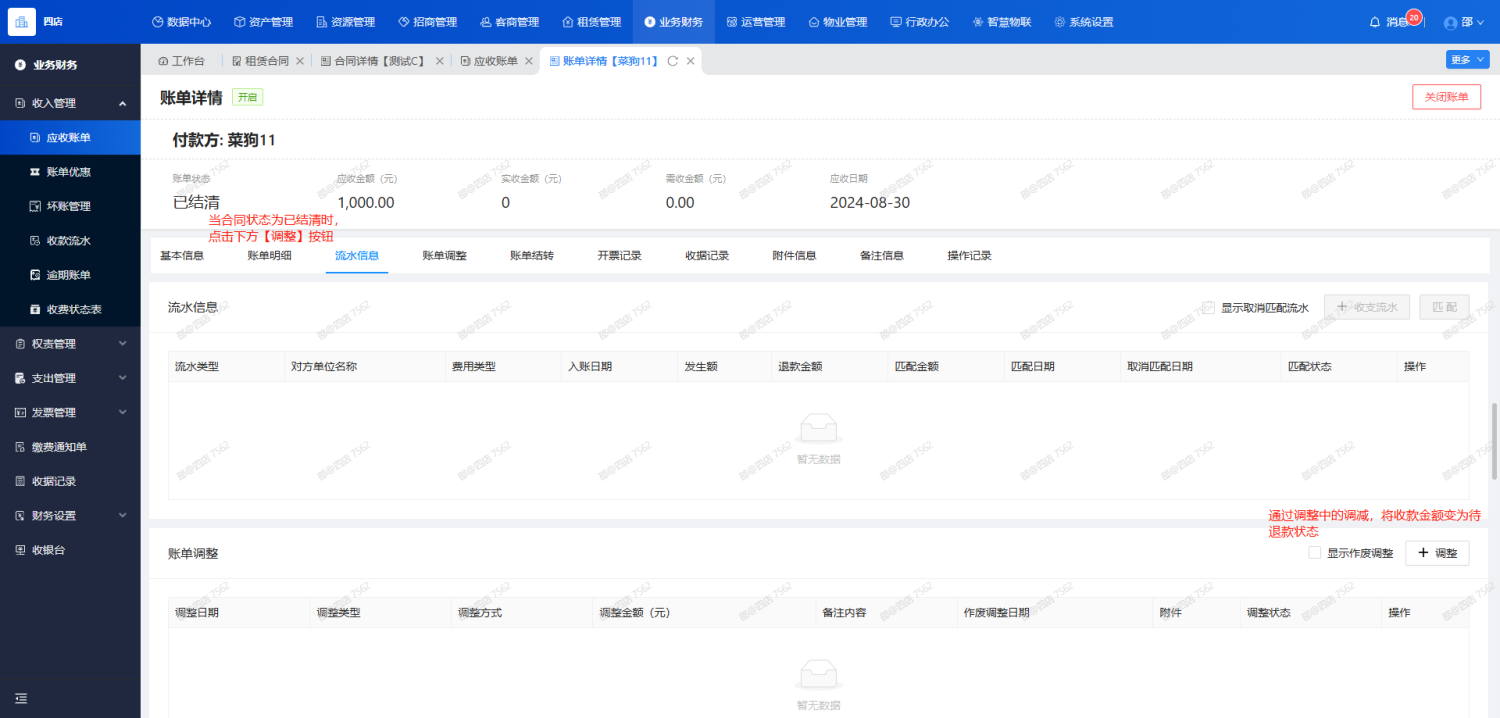Open the 资源管理 top menu

pos(345,22)
